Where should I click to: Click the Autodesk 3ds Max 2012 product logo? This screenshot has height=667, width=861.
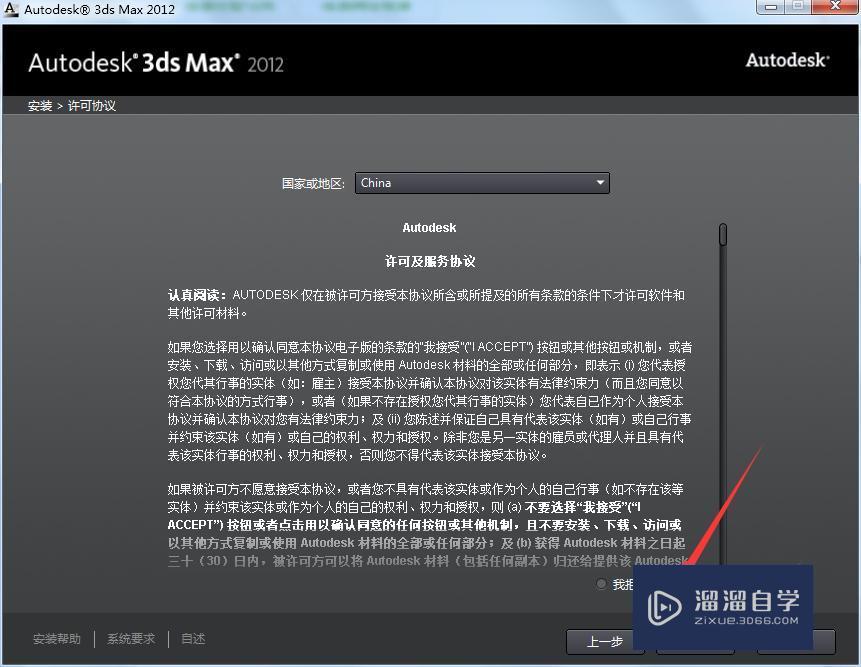tap(155, 60)
